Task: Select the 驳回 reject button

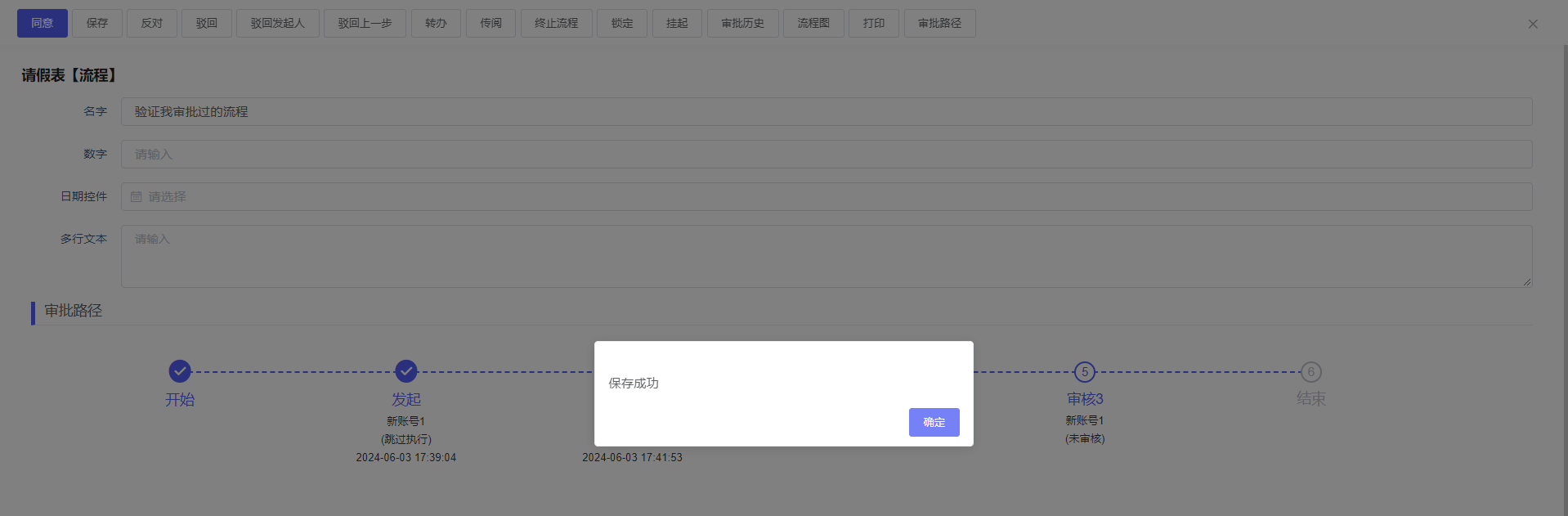Action: [x=207, y=23]
